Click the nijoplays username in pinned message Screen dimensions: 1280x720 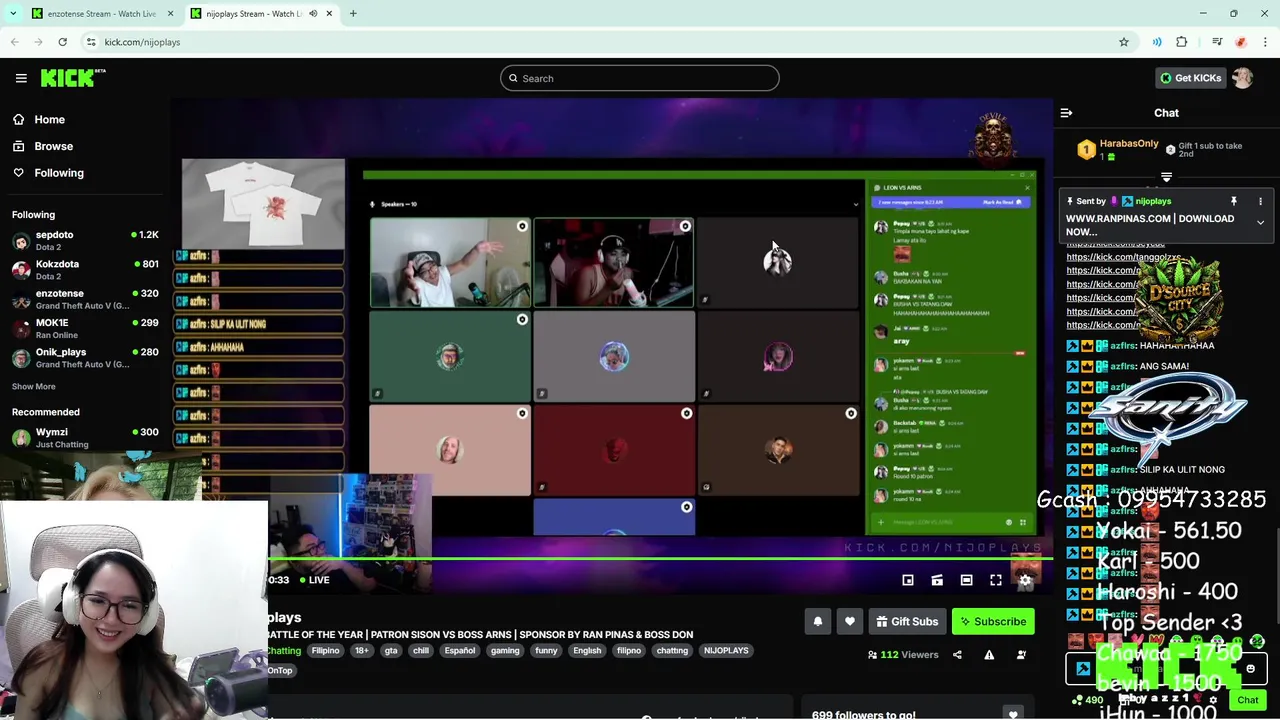1153,201
